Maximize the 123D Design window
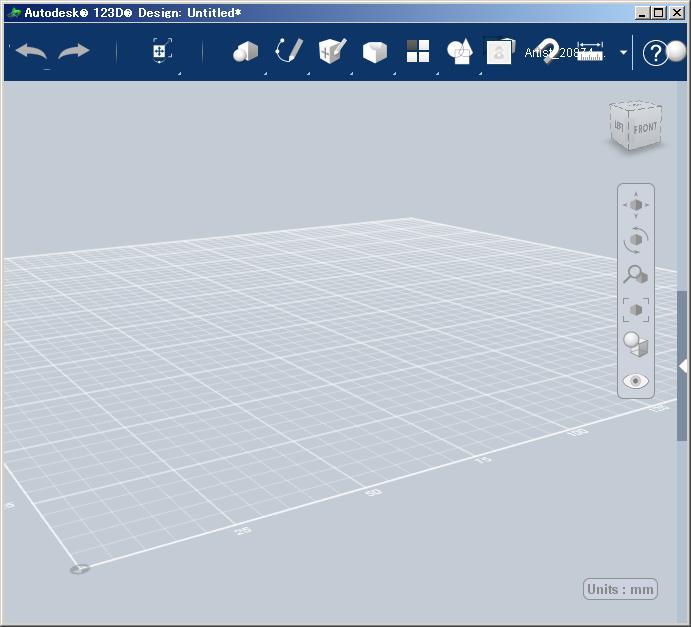Image resolution: width=691 pixels, height=627 pixels. pyautogui.click(x=659, y=13)
